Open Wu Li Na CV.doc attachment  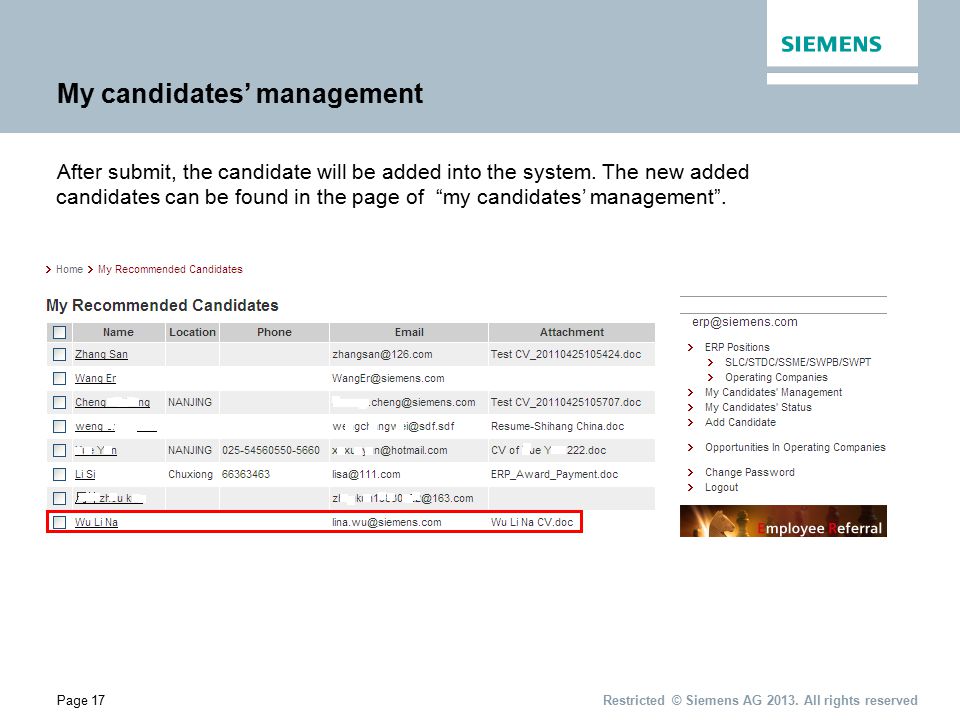(532, 522)
